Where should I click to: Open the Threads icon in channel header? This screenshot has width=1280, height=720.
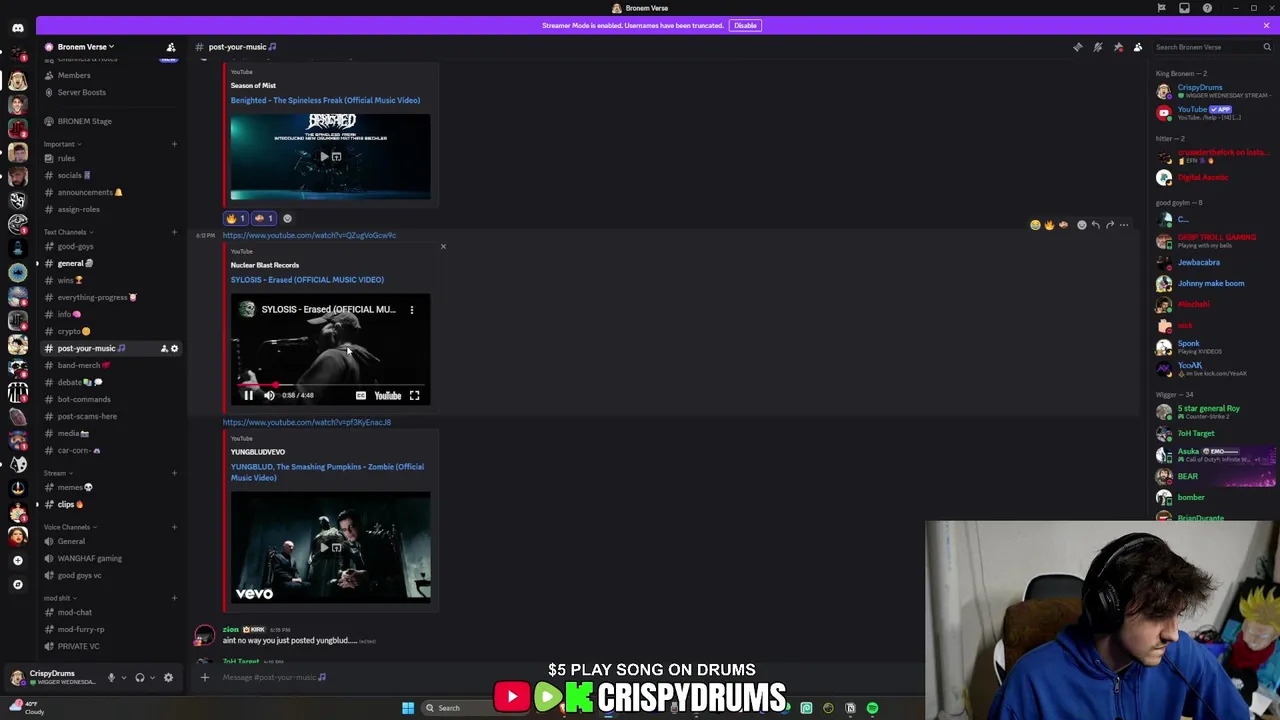coord(1078,47)
